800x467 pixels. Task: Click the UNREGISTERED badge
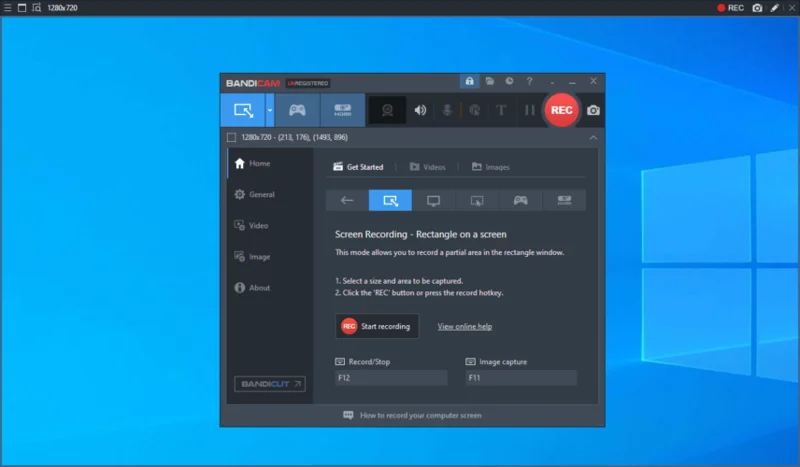[308, 83]
